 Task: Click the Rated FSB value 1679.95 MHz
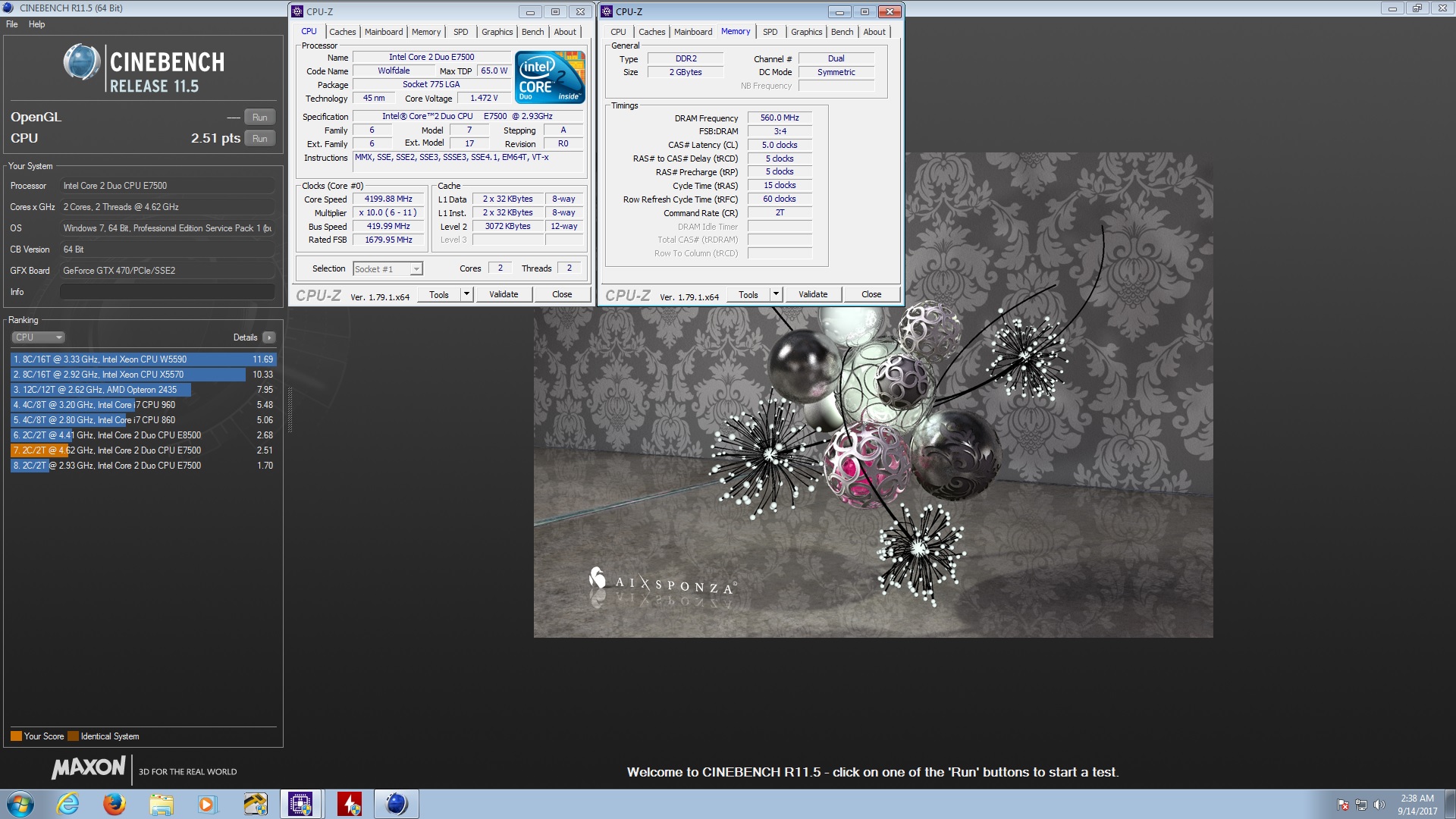[x=388, y=240]
